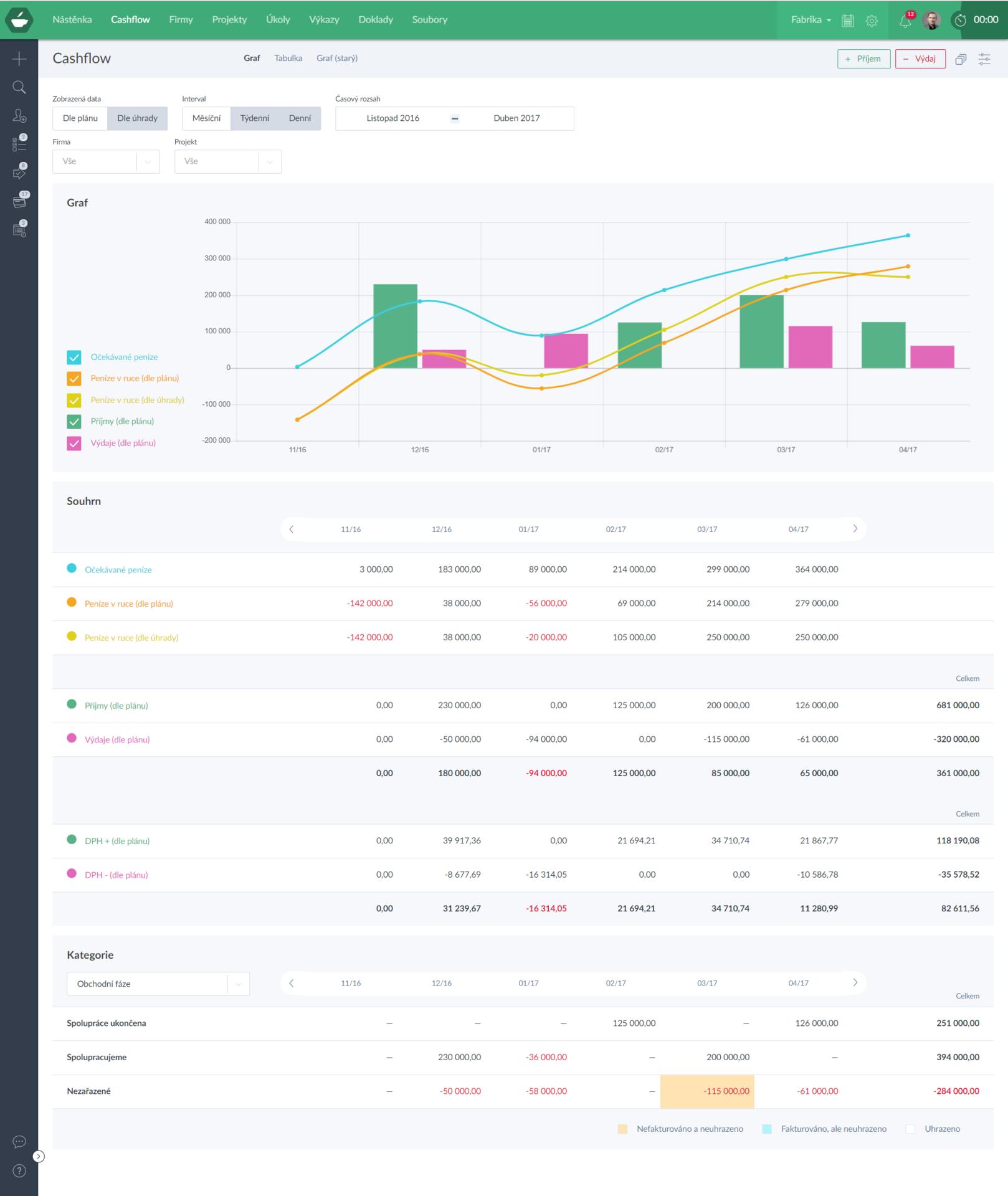Click the search icon in sidebar
Viewport: 1008px width, 1196px height.
tap(19, 87)
